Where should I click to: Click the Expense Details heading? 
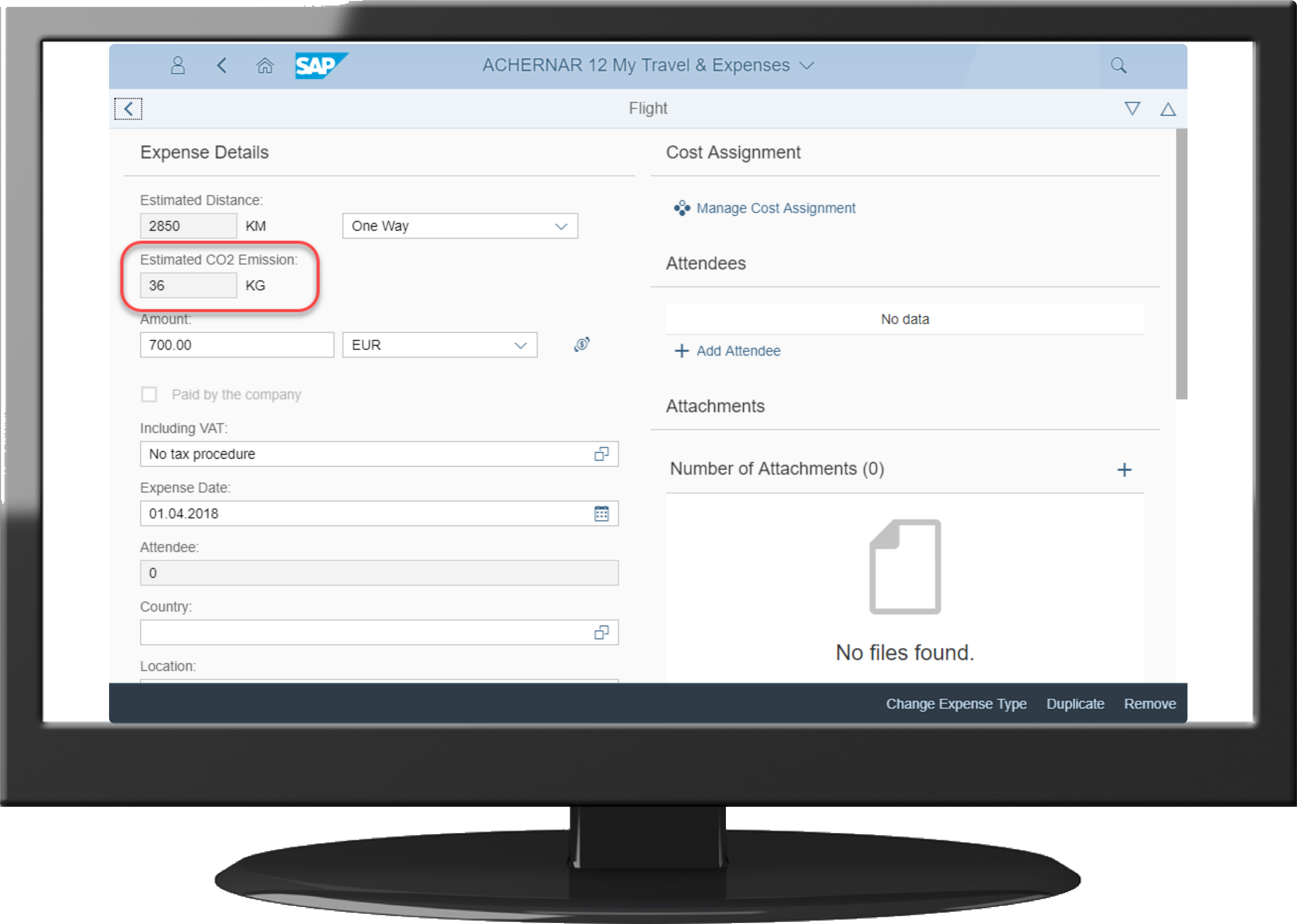click(x=204, y=153)
